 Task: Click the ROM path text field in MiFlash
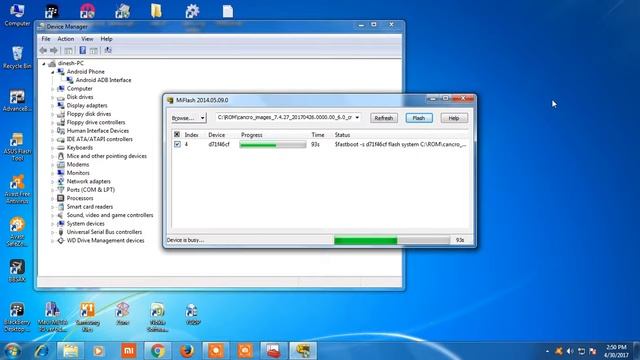tap(284, 118)
